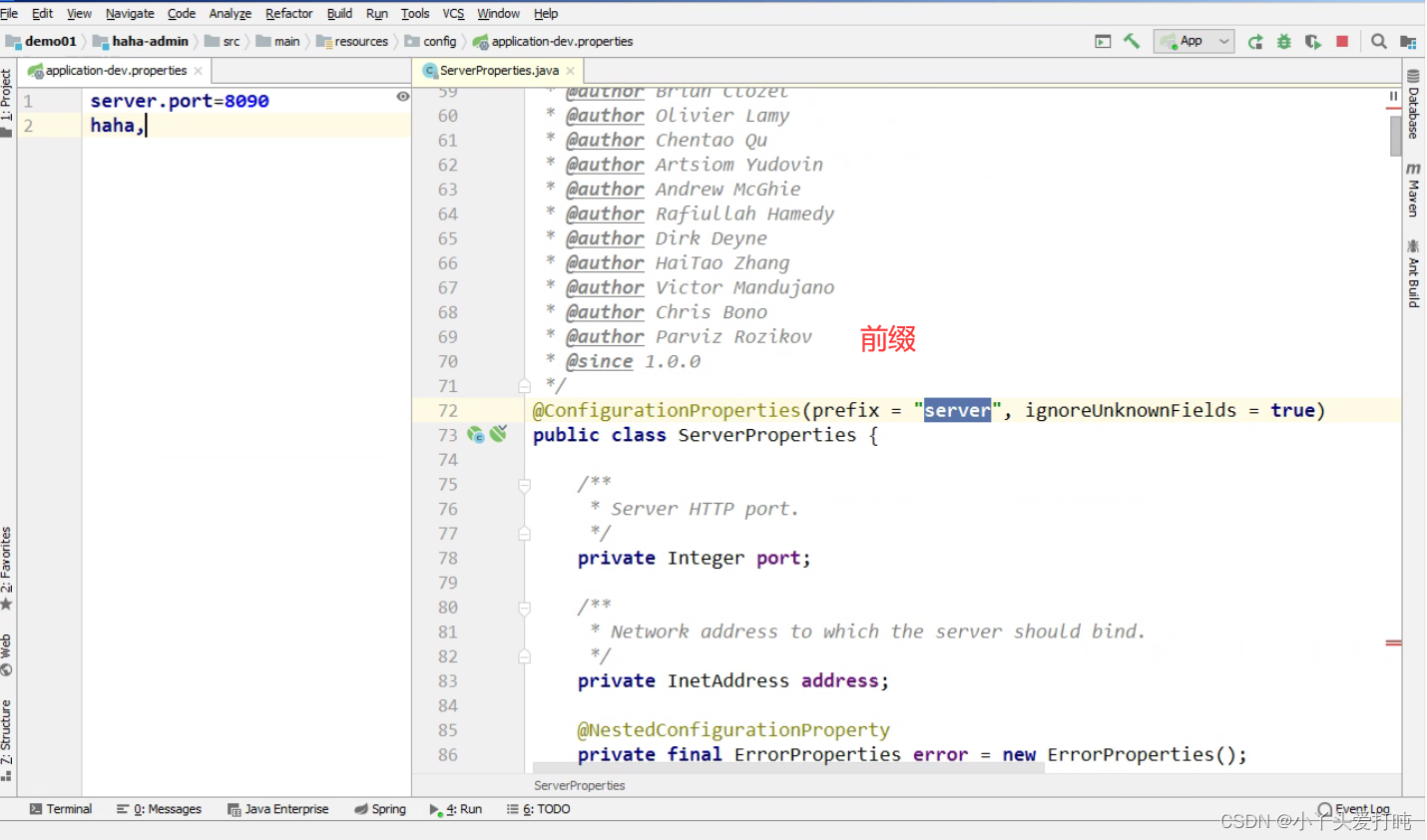Open the File menu

pos(9,13)
